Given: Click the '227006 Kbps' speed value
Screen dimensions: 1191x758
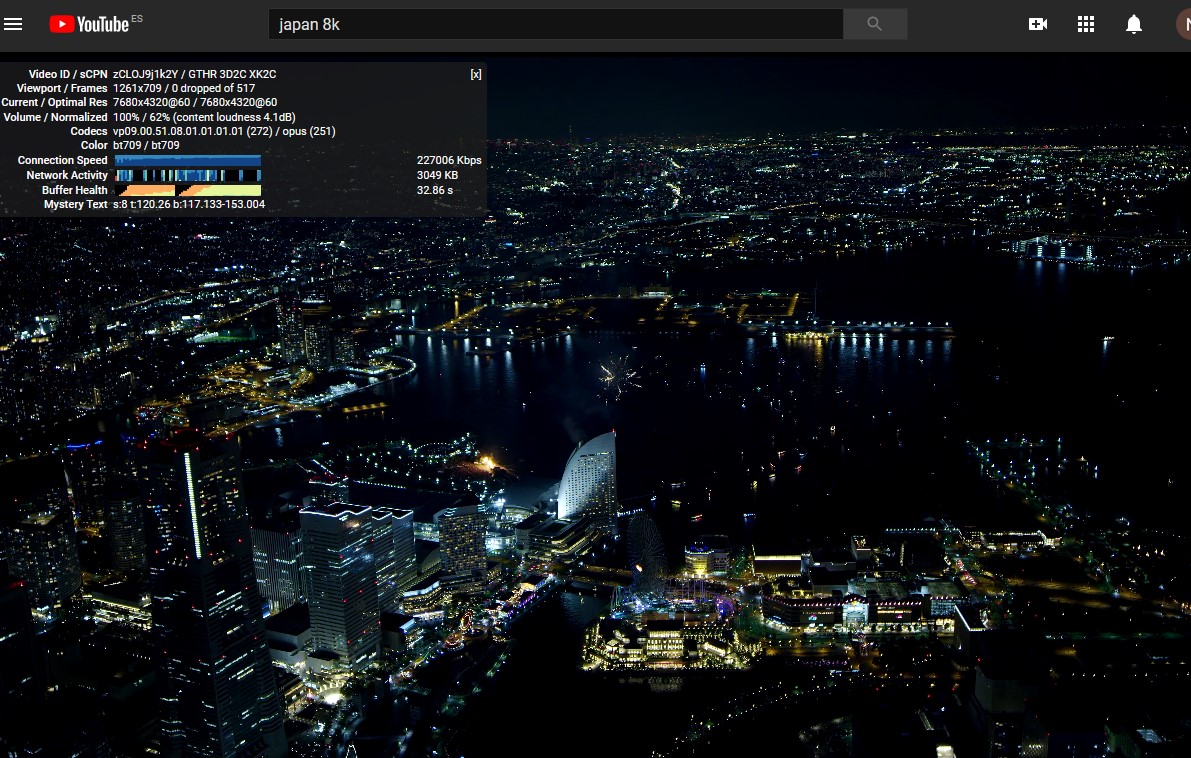Looking at the screenshot, I should (x=449, y=160).
